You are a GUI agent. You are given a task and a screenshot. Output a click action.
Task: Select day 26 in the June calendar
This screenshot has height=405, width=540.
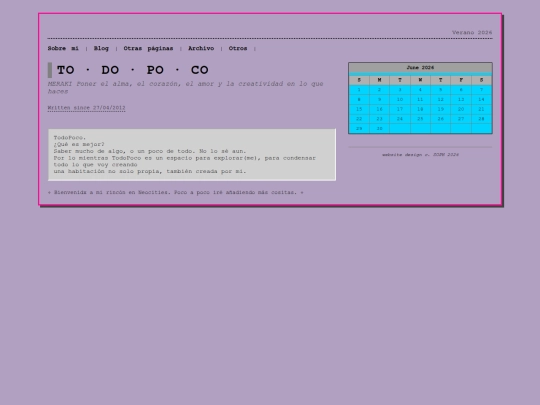[440, 119]
